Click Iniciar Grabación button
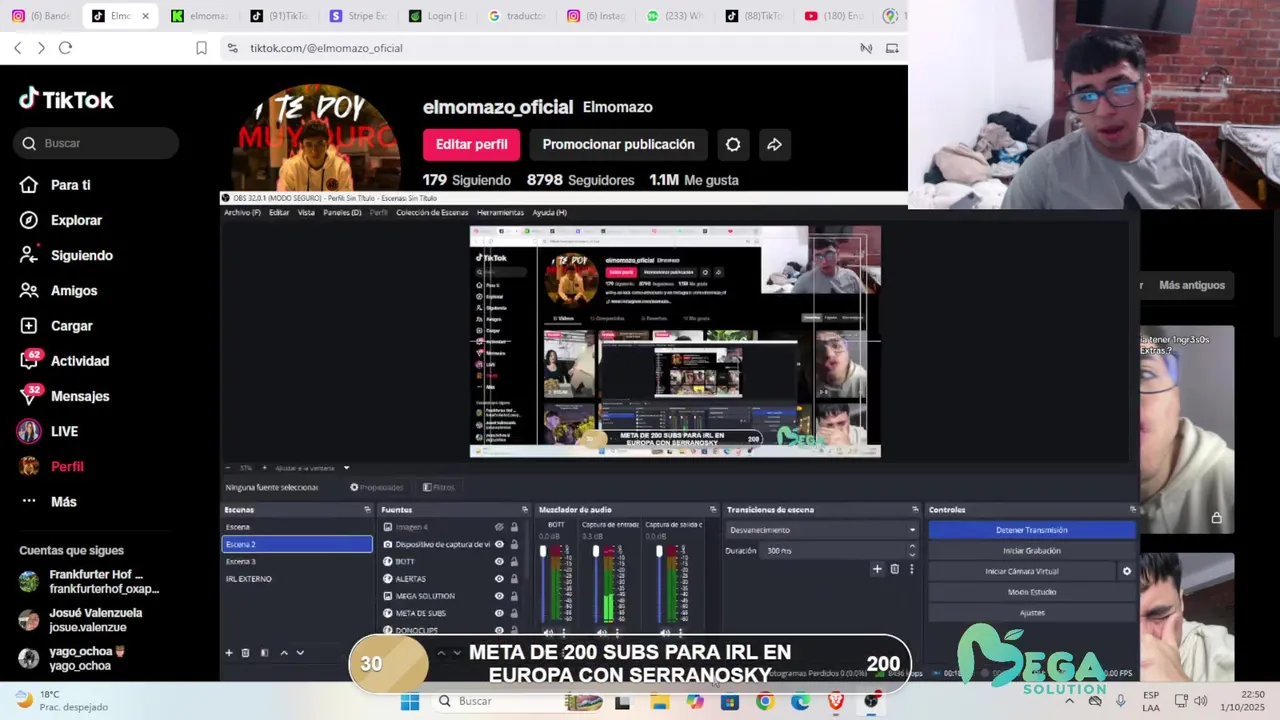1280x720 pixels. coord(1032,551)
